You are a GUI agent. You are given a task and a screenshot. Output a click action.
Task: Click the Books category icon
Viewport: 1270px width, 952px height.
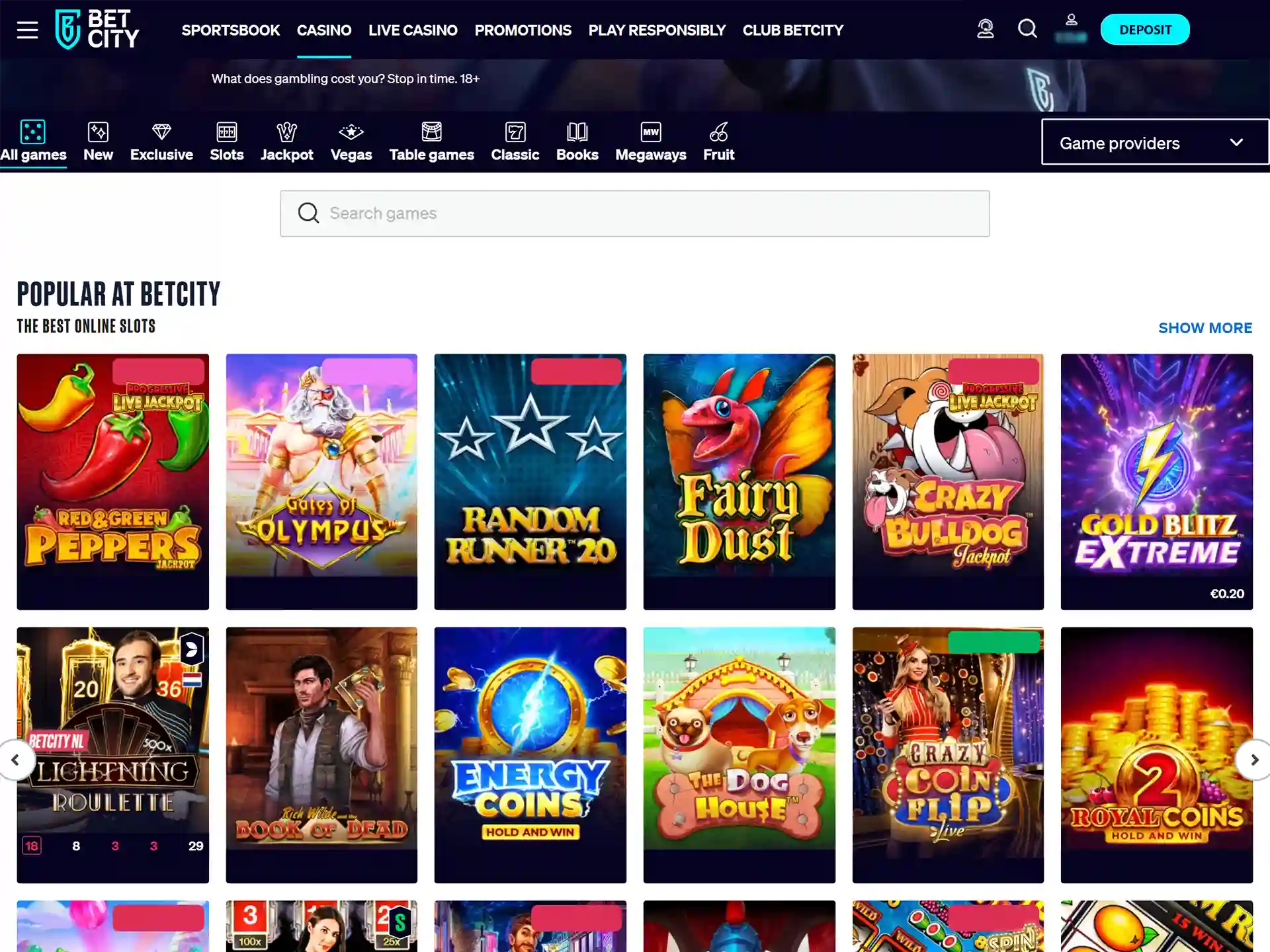tap(577, 132)
